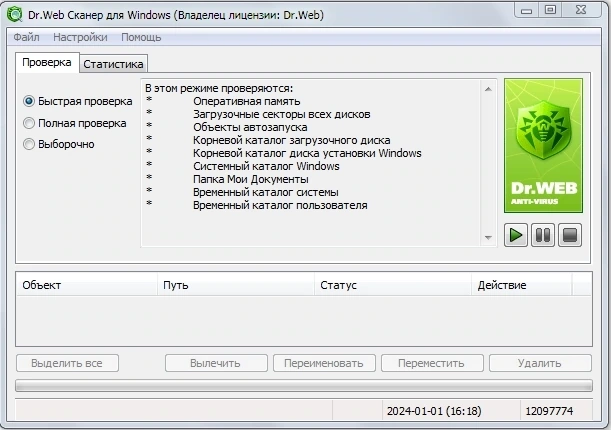Click the Вылечить button
The image size is (611, 430).
coord(215,363)
